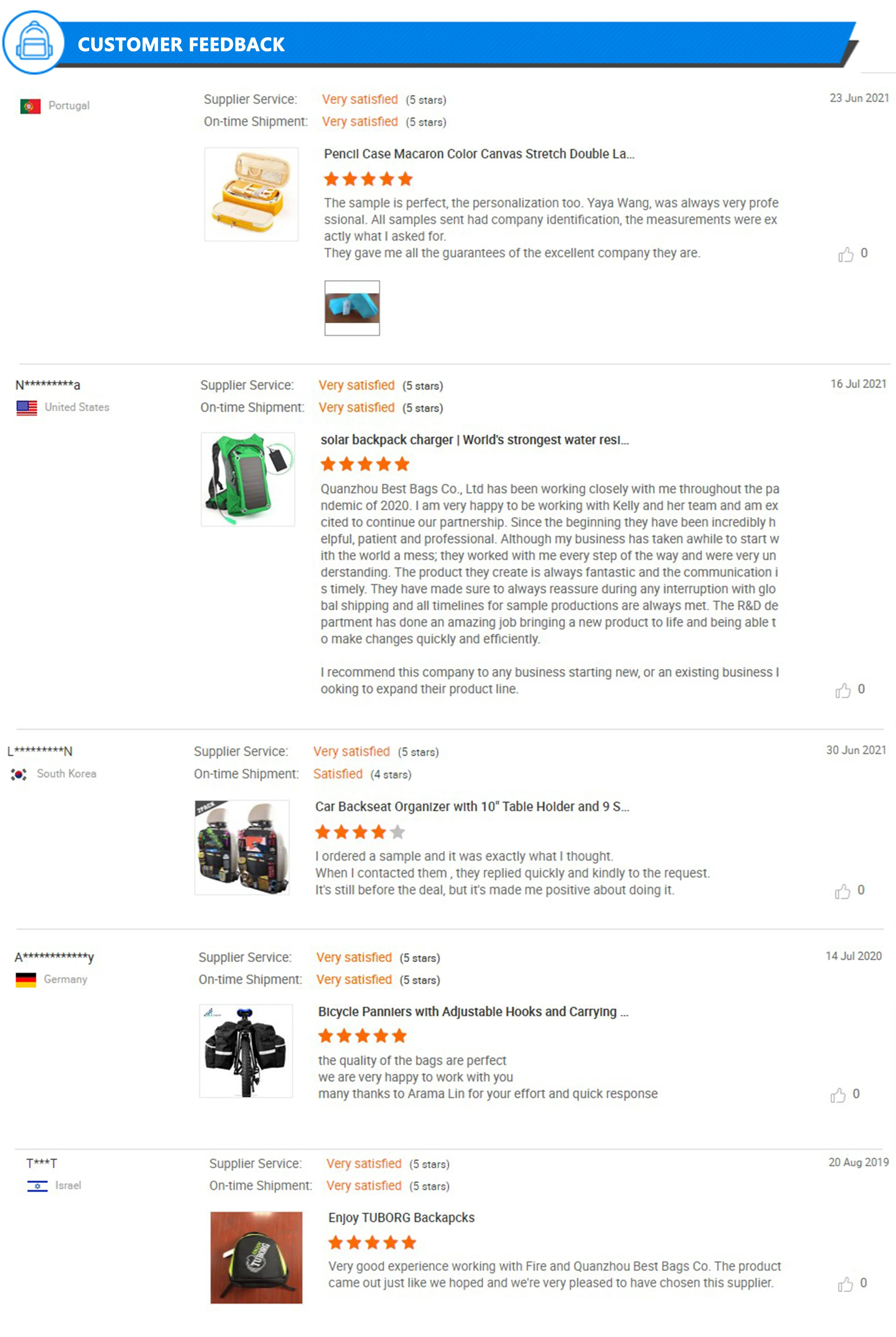Open the Bicycle Panniers product title

(x=473, y=1012)
